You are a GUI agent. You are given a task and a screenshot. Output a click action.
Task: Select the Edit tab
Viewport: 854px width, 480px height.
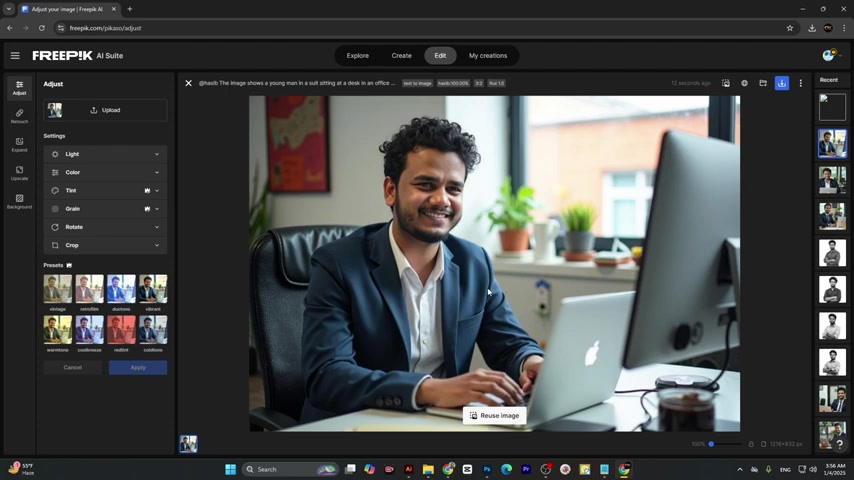click(x=440, y=56)
